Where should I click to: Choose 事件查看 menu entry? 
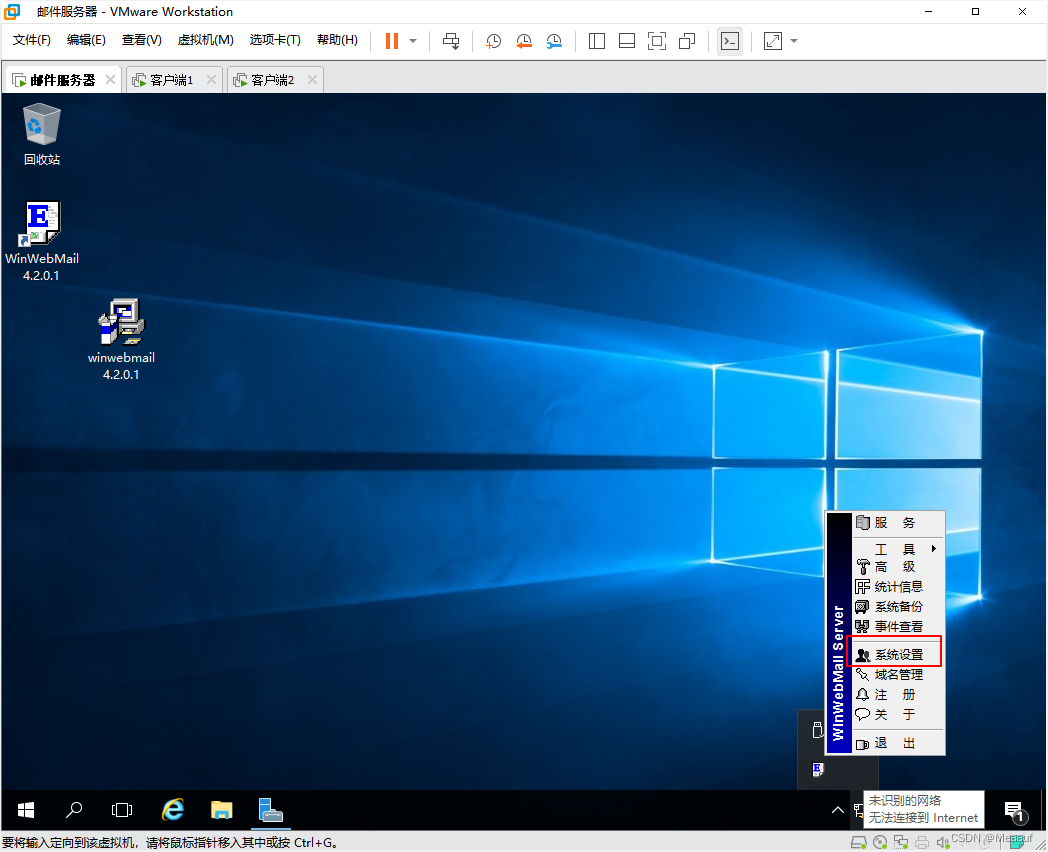898,627
